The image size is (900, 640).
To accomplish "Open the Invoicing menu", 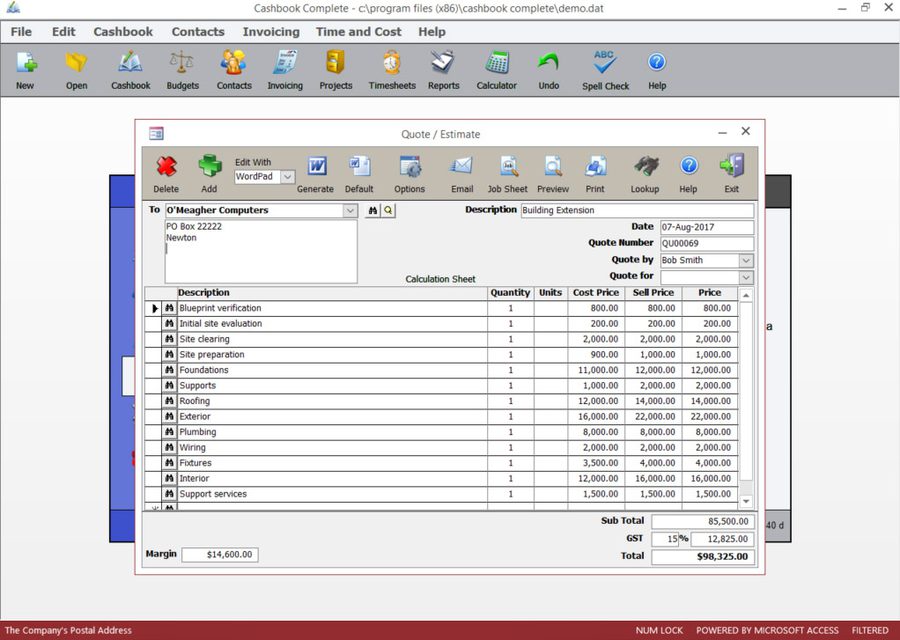I will pos(271,32).
